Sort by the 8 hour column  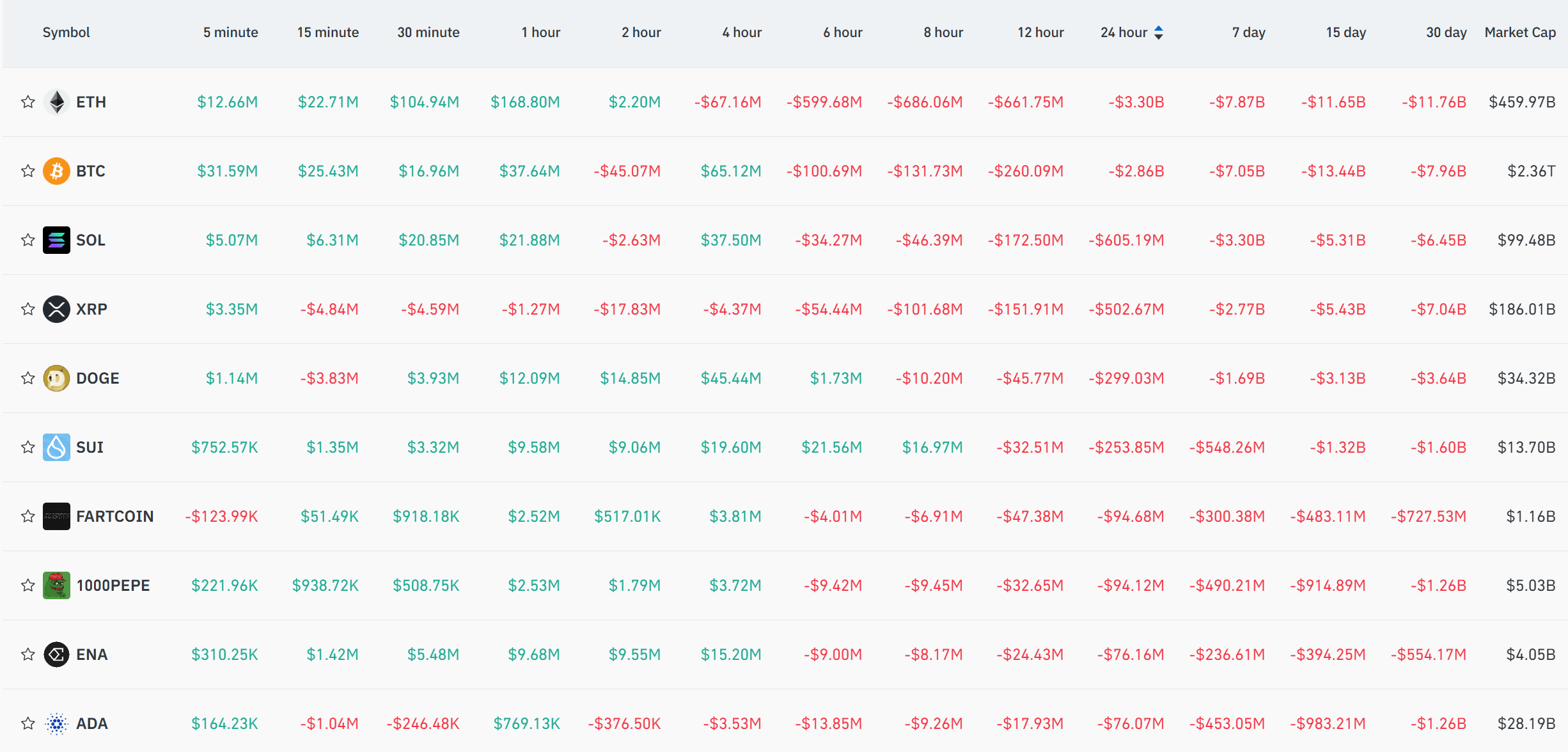point(943,33)
